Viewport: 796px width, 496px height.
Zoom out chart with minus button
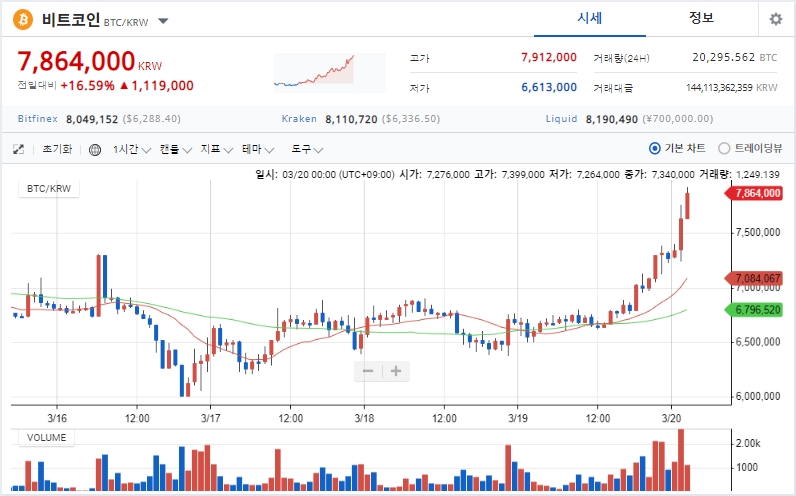(368, 371)
